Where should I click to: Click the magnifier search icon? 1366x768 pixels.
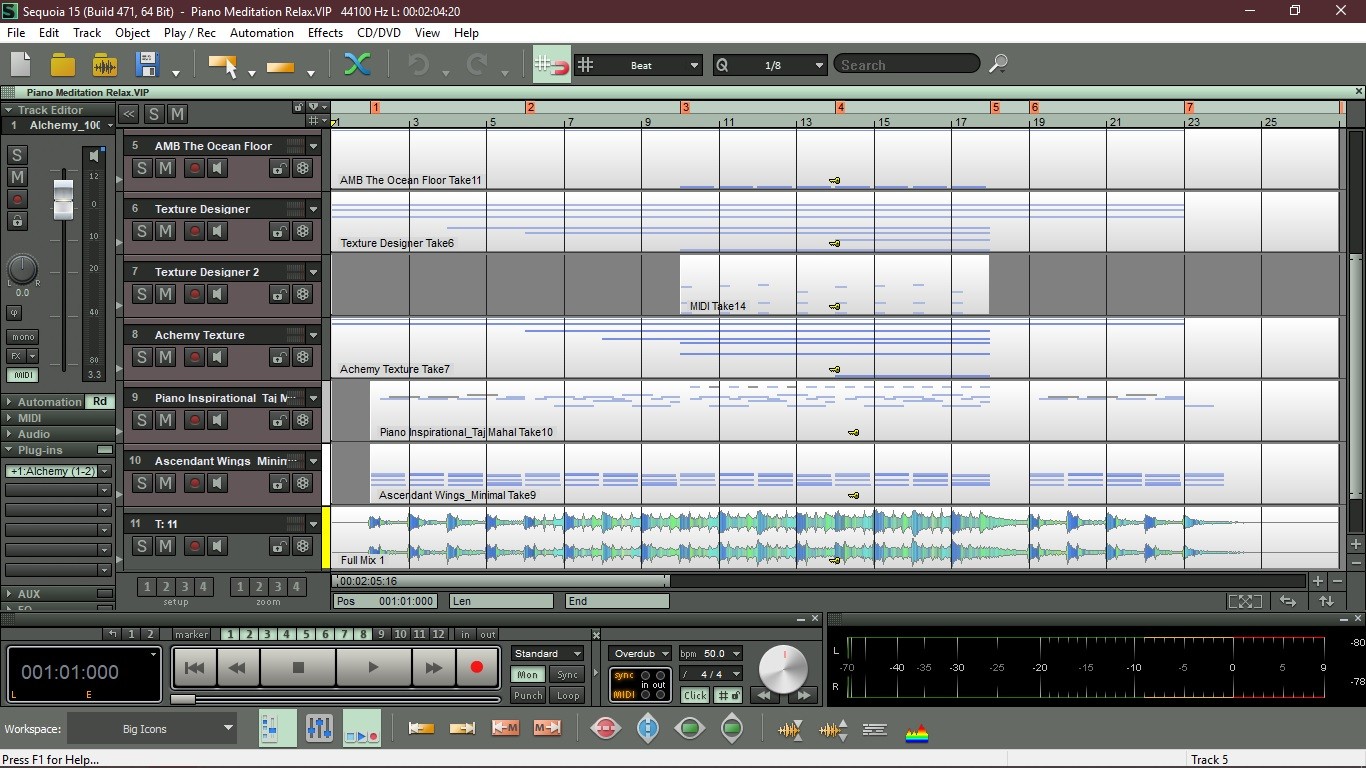(998, 65)
